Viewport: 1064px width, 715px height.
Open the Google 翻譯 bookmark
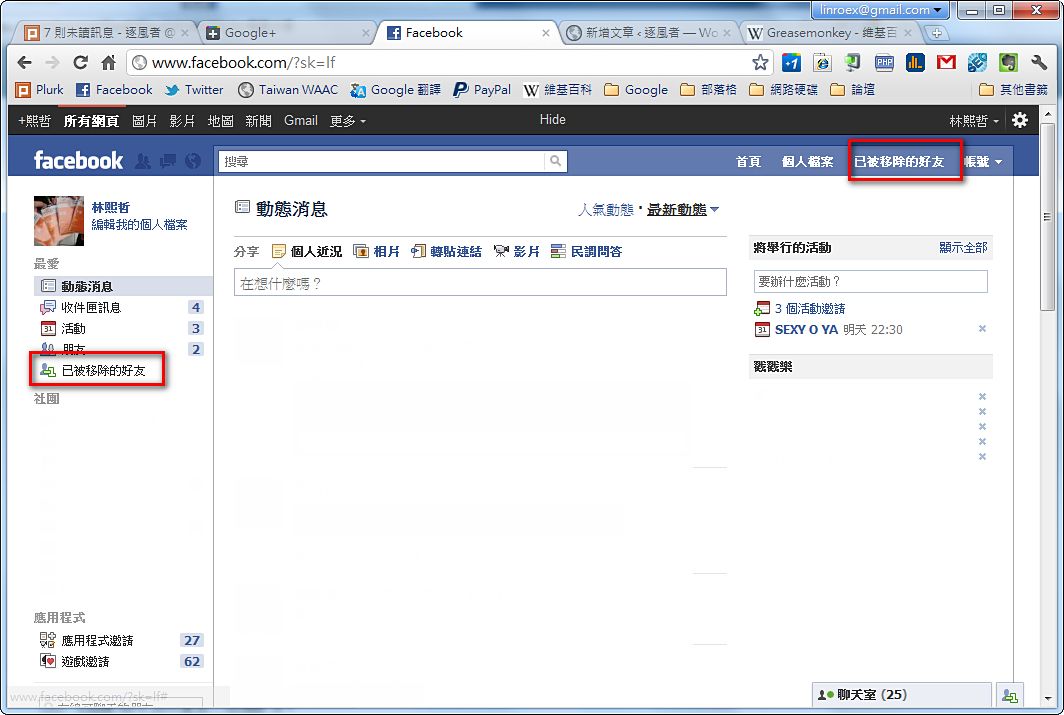click(x=395, y=90)
